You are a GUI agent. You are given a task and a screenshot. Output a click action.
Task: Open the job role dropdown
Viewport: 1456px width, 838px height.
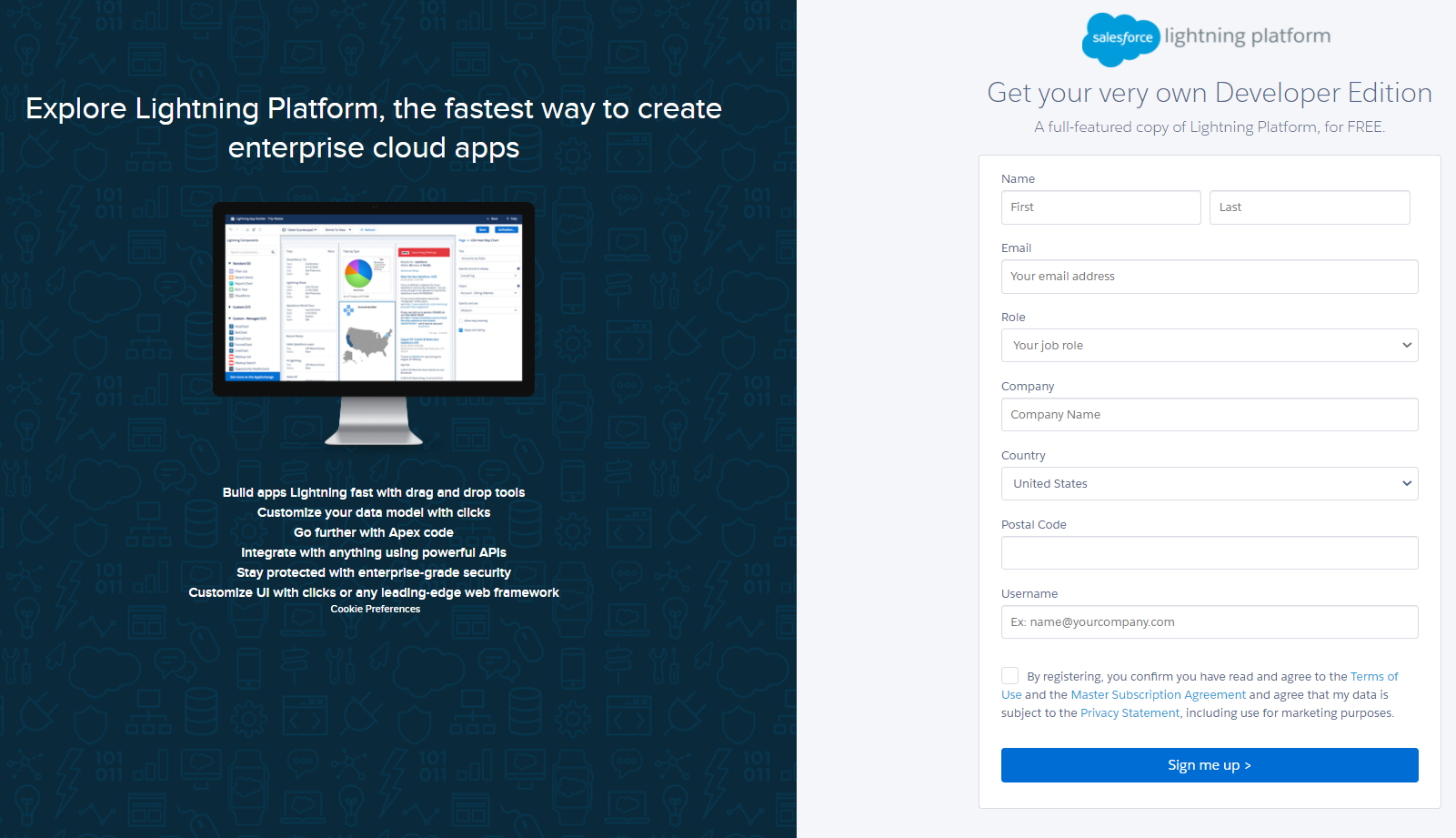(x=1210, y=346)
